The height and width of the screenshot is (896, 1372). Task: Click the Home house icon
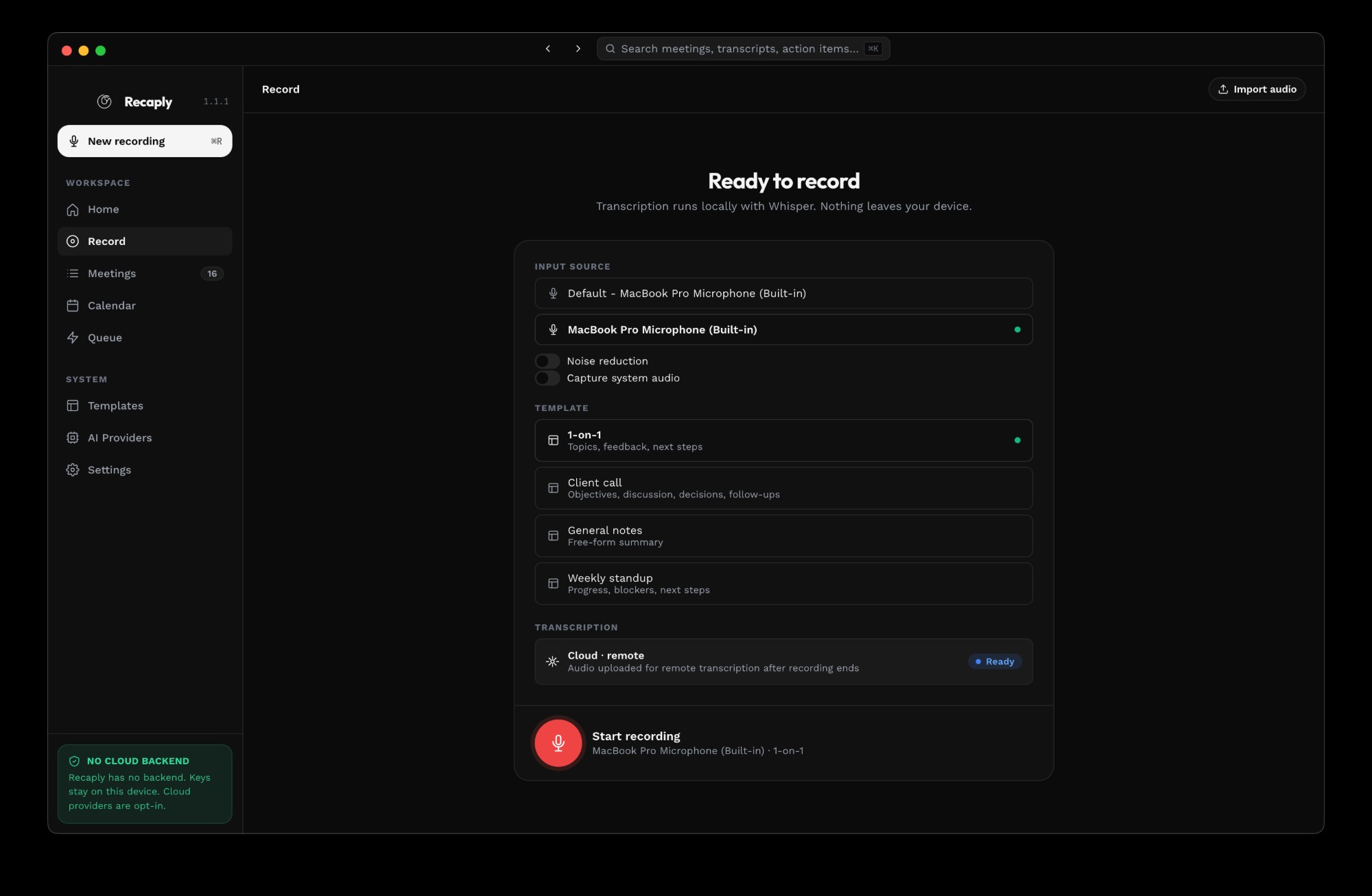(x=73, y=209)
